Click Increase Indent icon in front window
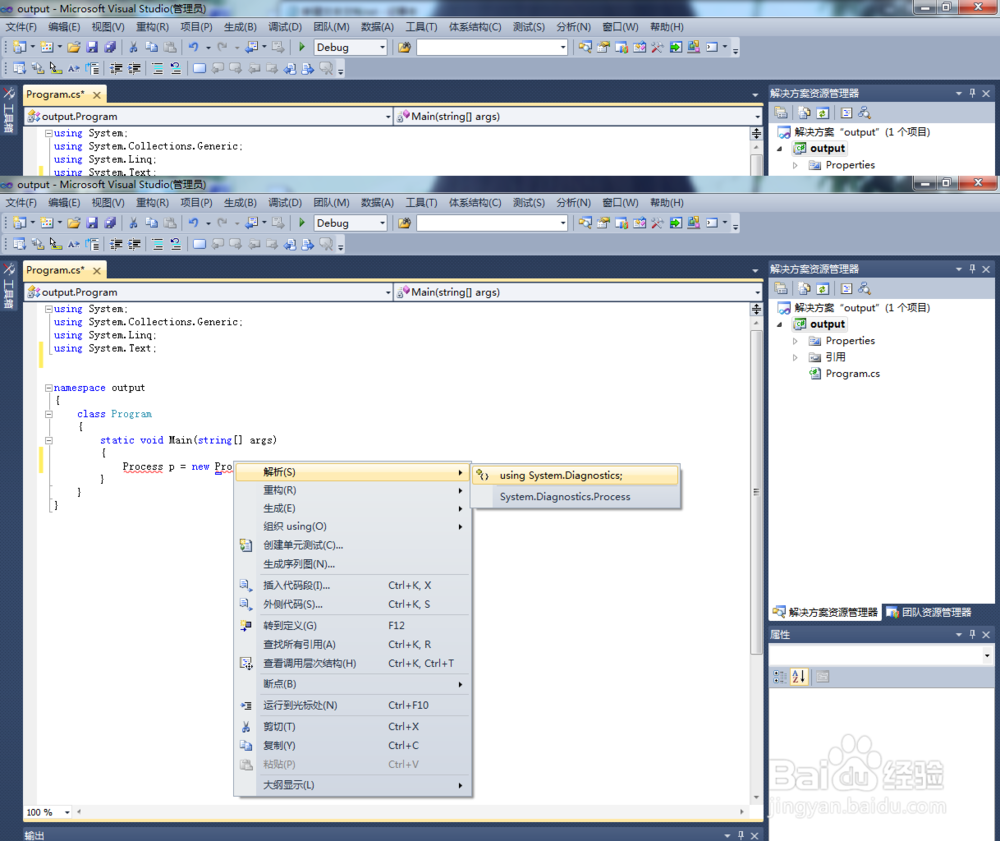The height and width of the screenshot is (841, 1000). tap(134, 244)
